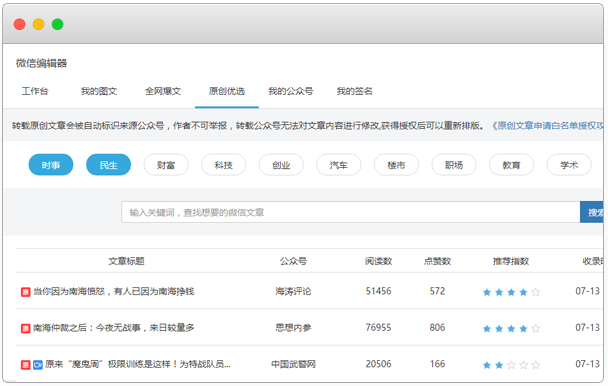Select the 学术 category pill
The width and height of the screenshot is (608, 386).
[x=569, y=165]
